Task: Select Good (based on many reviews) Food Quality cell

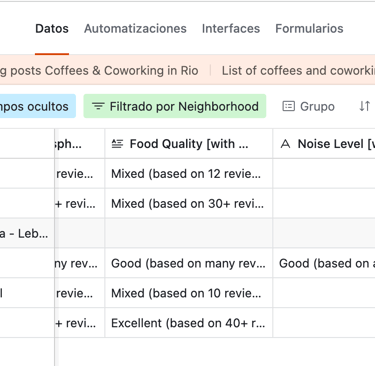Action: coord(189,263)
